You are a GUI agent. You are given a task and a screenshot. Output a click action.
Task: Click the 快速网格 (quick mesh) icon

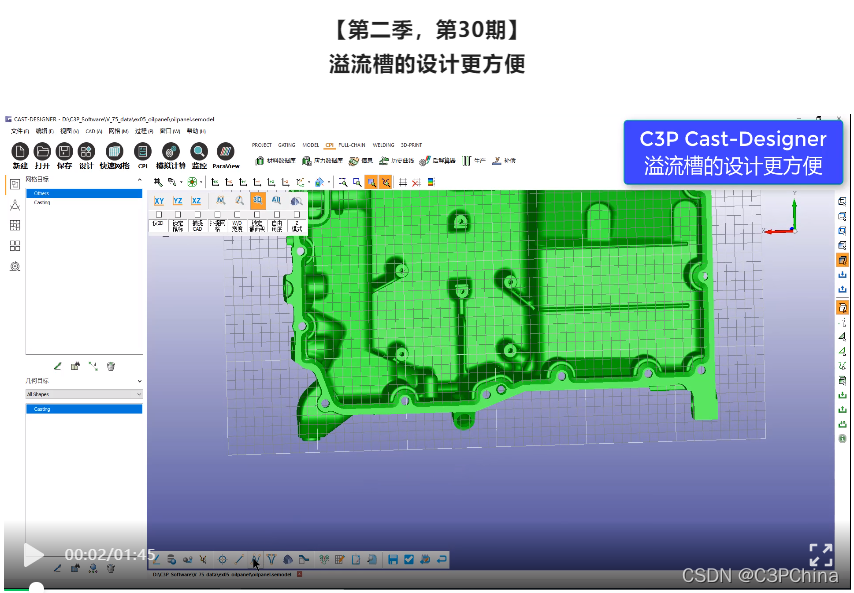tap(114, 151)
